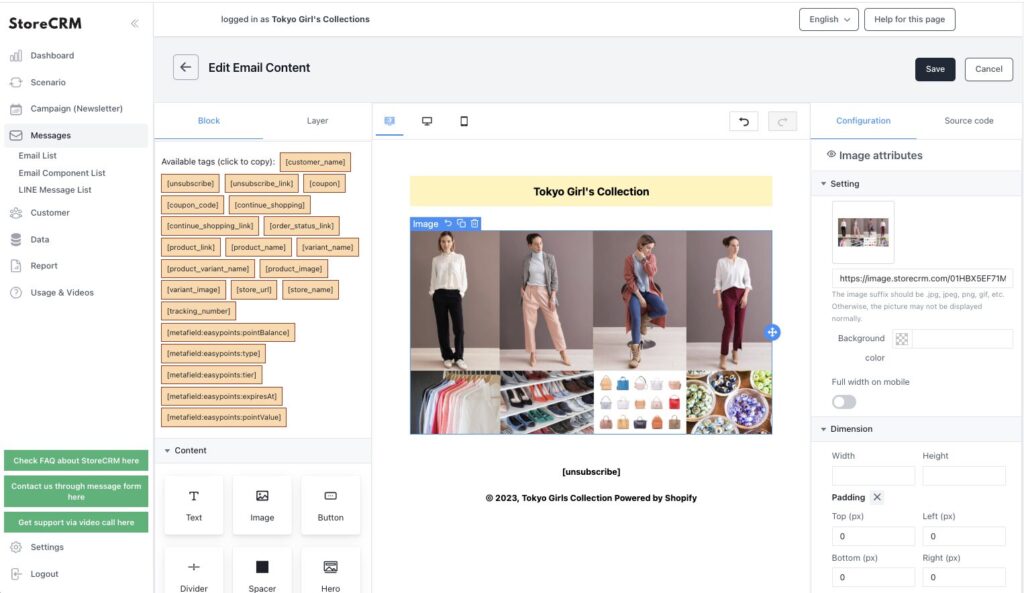Image resolution: width=1024 pixels, height=593 pixels.
Task: Click Help for this page
Action: click(909, 20)
